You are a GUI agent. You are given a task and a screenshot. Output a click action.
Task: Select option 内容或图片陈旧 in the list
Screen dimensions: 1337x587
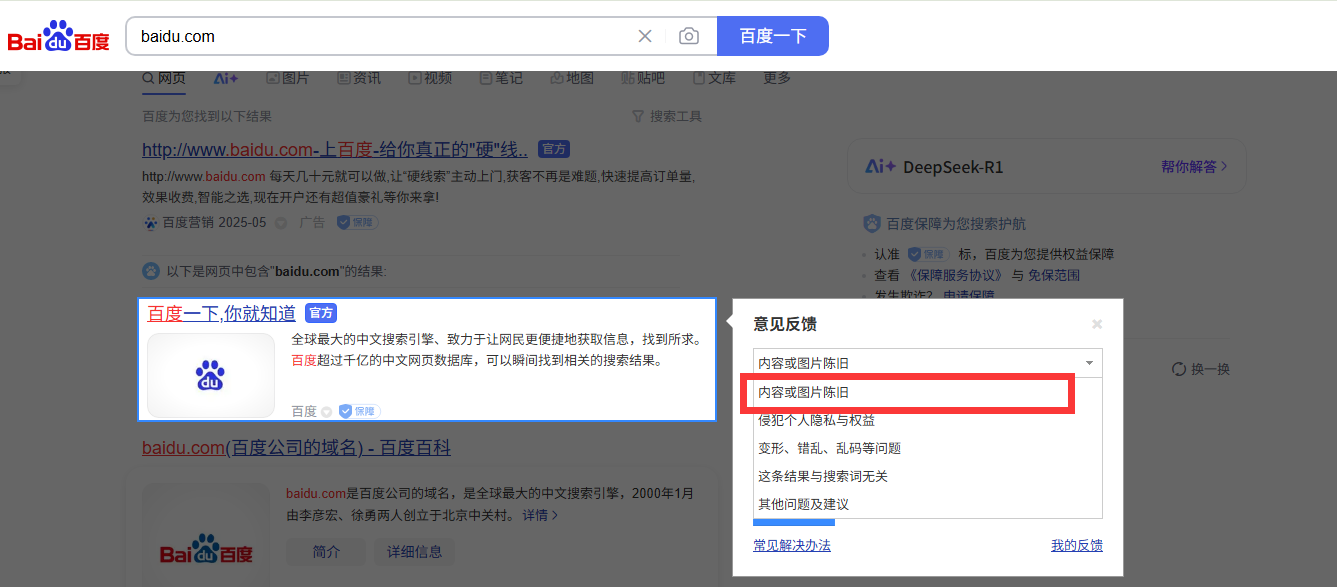tap(928, 392)
